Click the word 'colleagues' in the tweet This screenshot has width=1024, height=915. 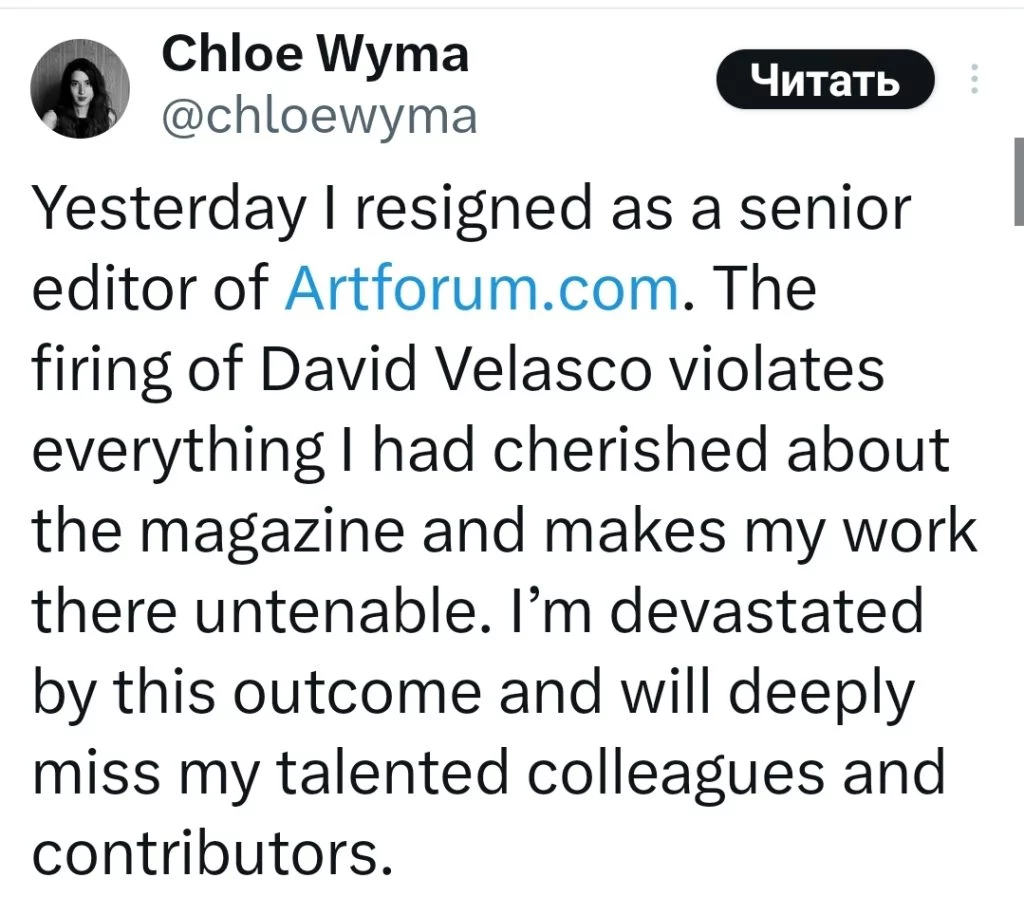pyautogui.click(x=675, y=775)
